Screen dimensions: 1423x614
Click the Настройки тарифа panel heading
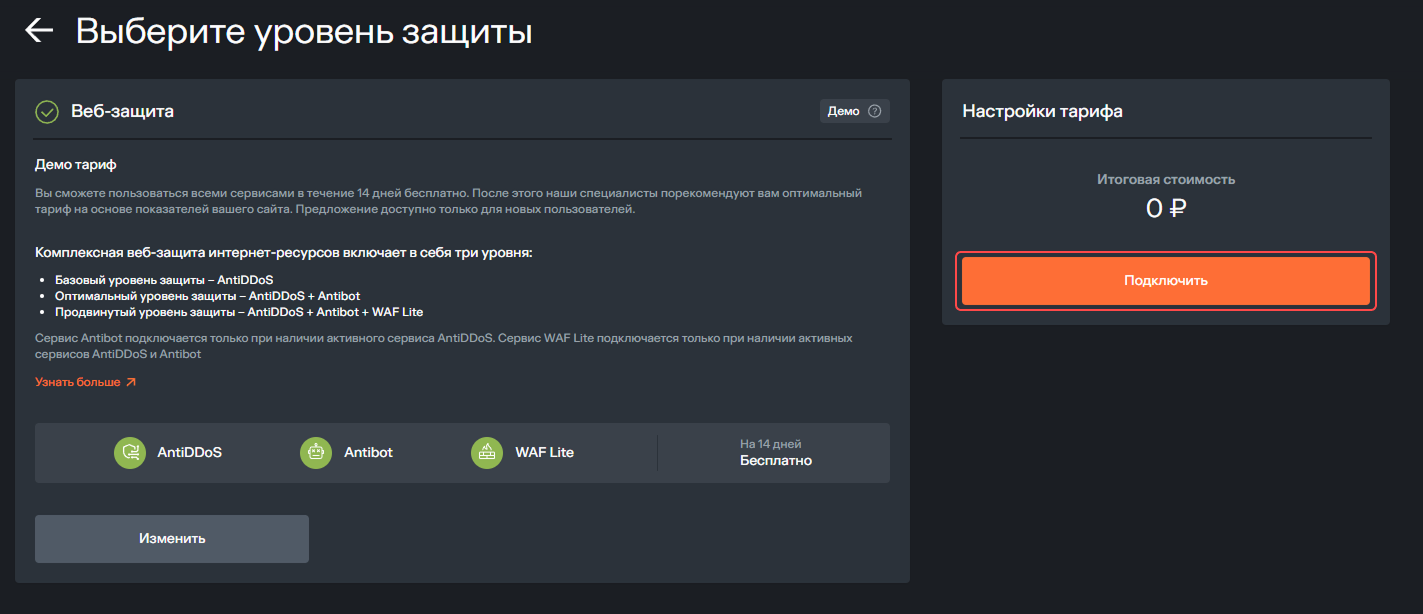tap(1042, 111)
